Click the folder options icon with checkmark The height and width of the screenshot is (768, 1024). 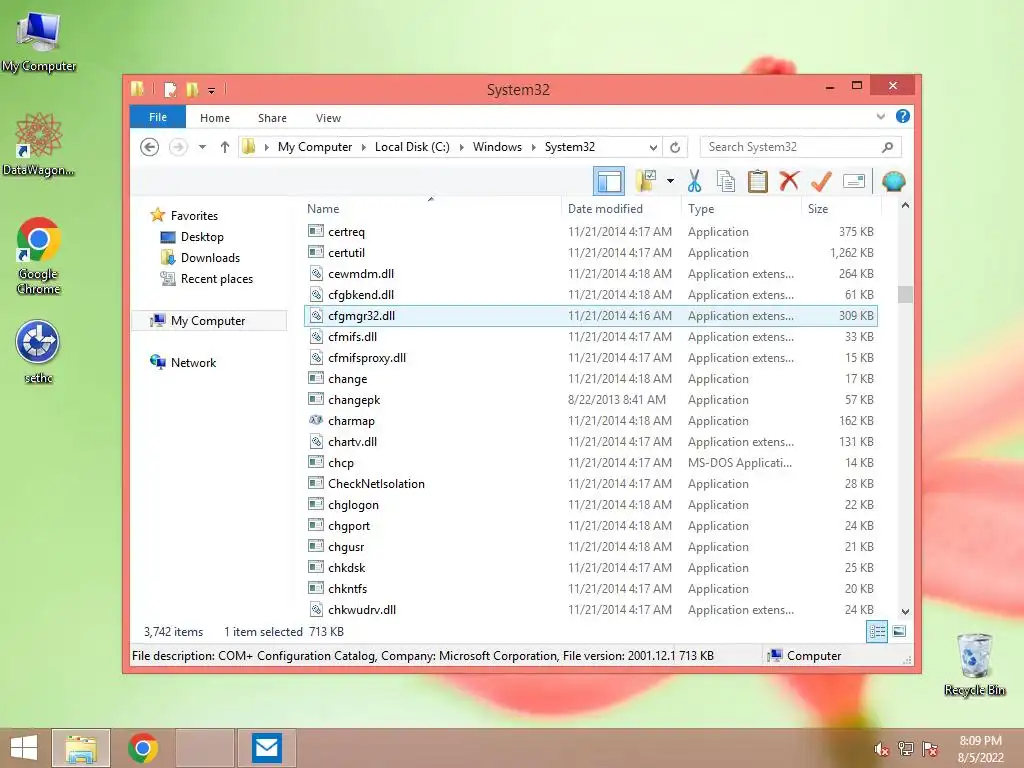646,181
